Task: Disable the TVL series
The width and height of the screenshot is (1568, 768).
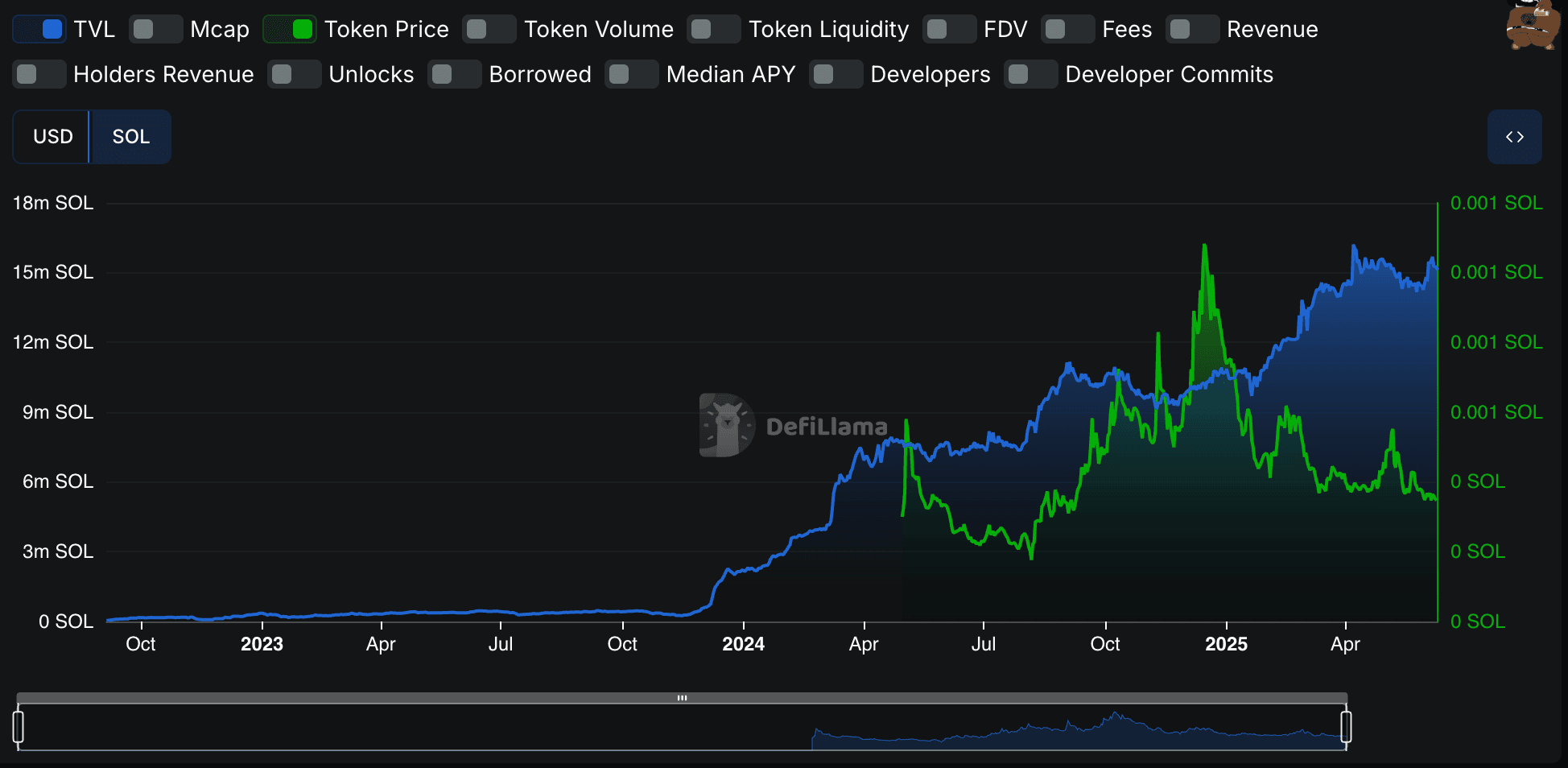Action: pos(39,28)
